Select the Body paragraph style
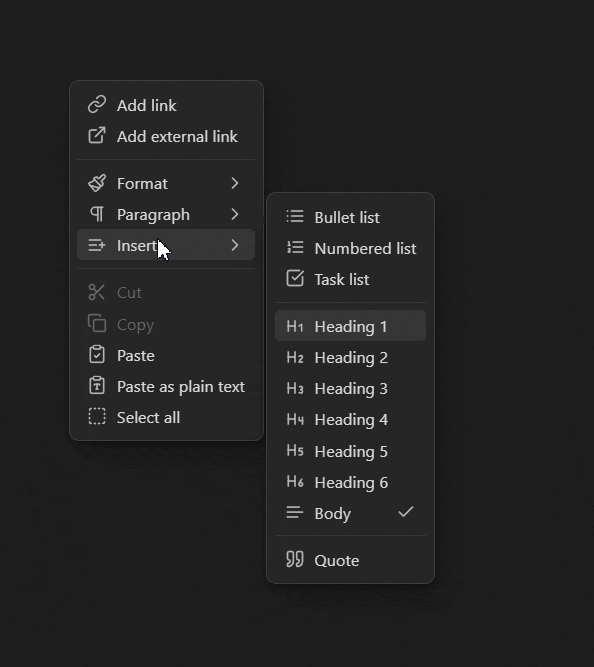 (350, 513)
